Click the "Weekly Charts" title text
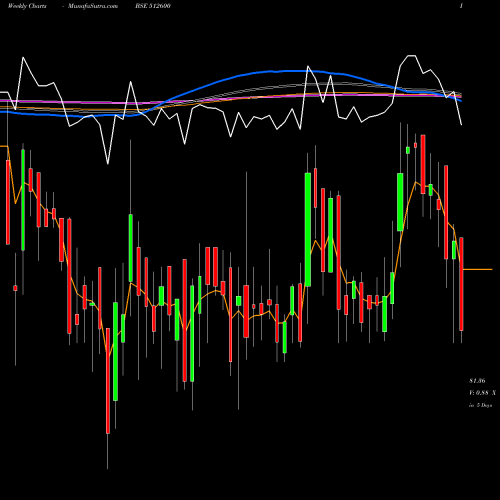 [27, 6]
